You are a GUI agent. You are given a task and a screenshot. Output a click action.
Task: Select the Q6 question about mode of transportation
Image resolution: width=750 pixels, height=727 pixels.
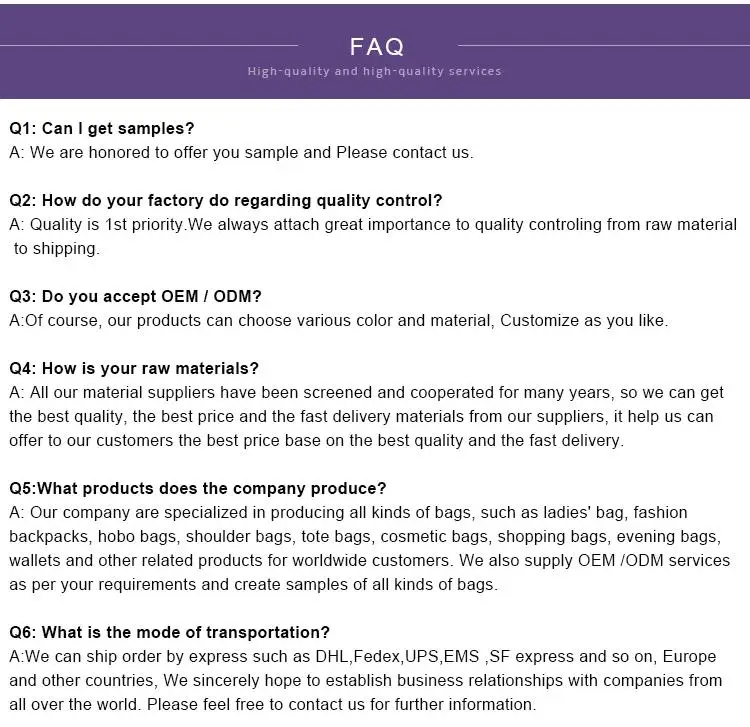click(x=170, y=633)
